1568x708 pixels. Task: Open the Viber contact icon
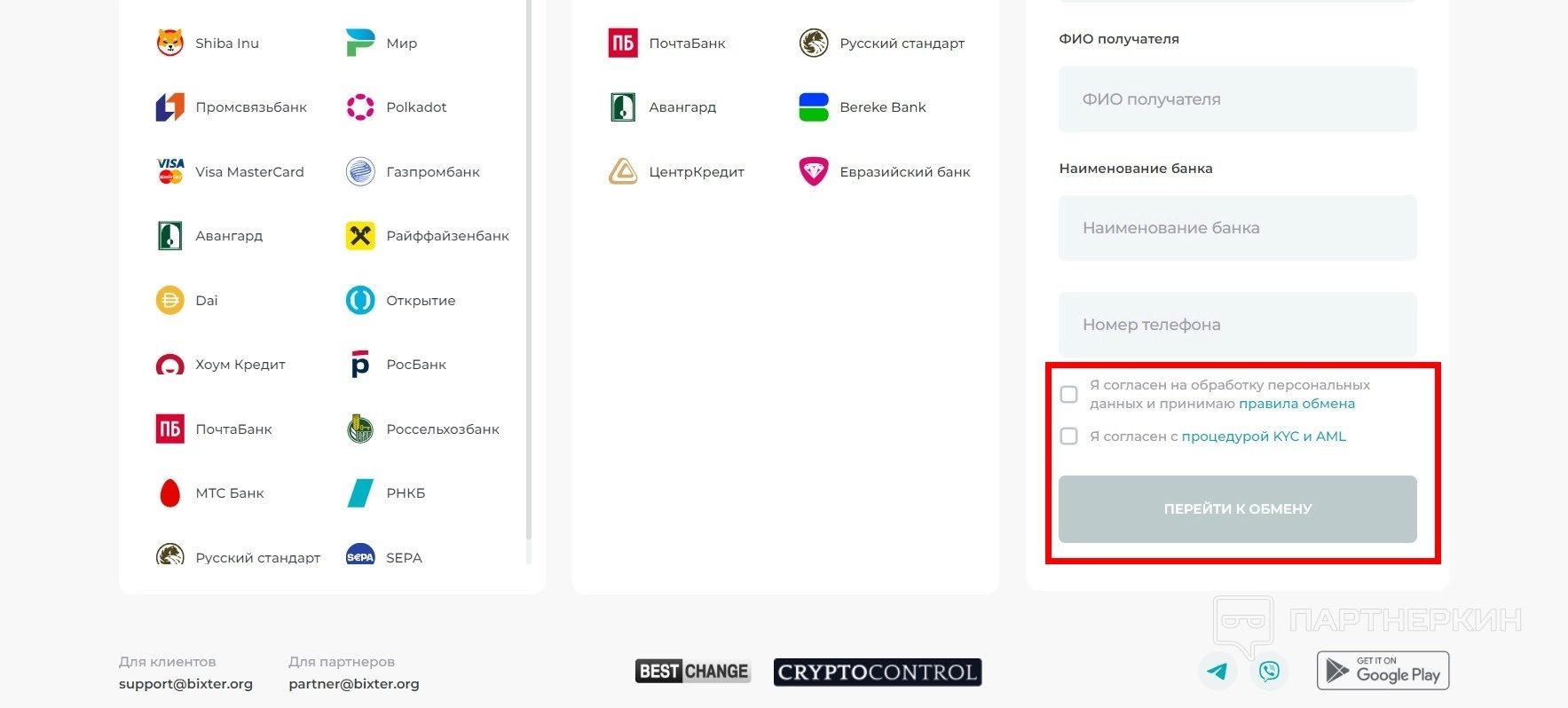tap(1269, 671)
